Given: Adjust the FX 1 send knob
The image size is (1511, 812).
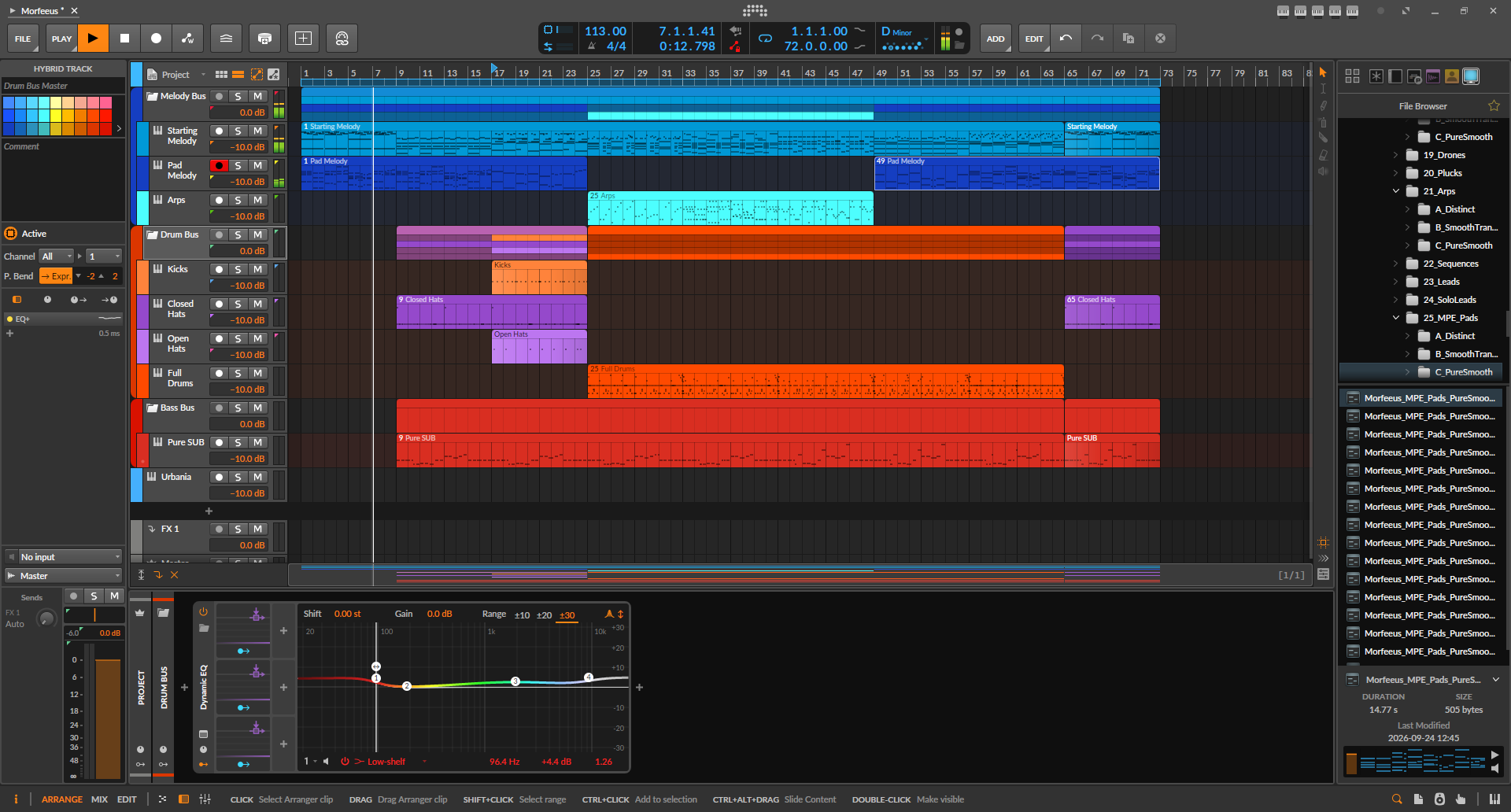Looking at the screenshot, I should coord(46,618).
